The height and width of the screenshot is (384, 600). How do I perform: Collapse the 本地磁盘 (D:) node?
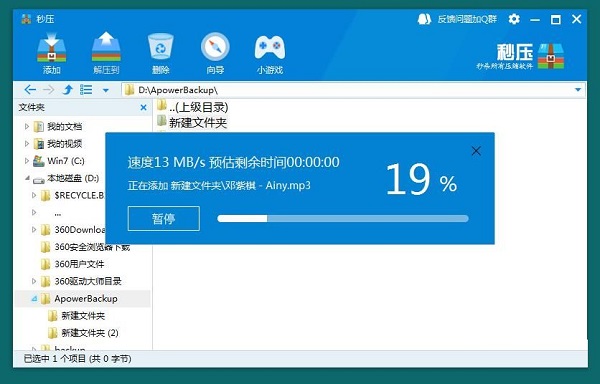pos(27,178)
